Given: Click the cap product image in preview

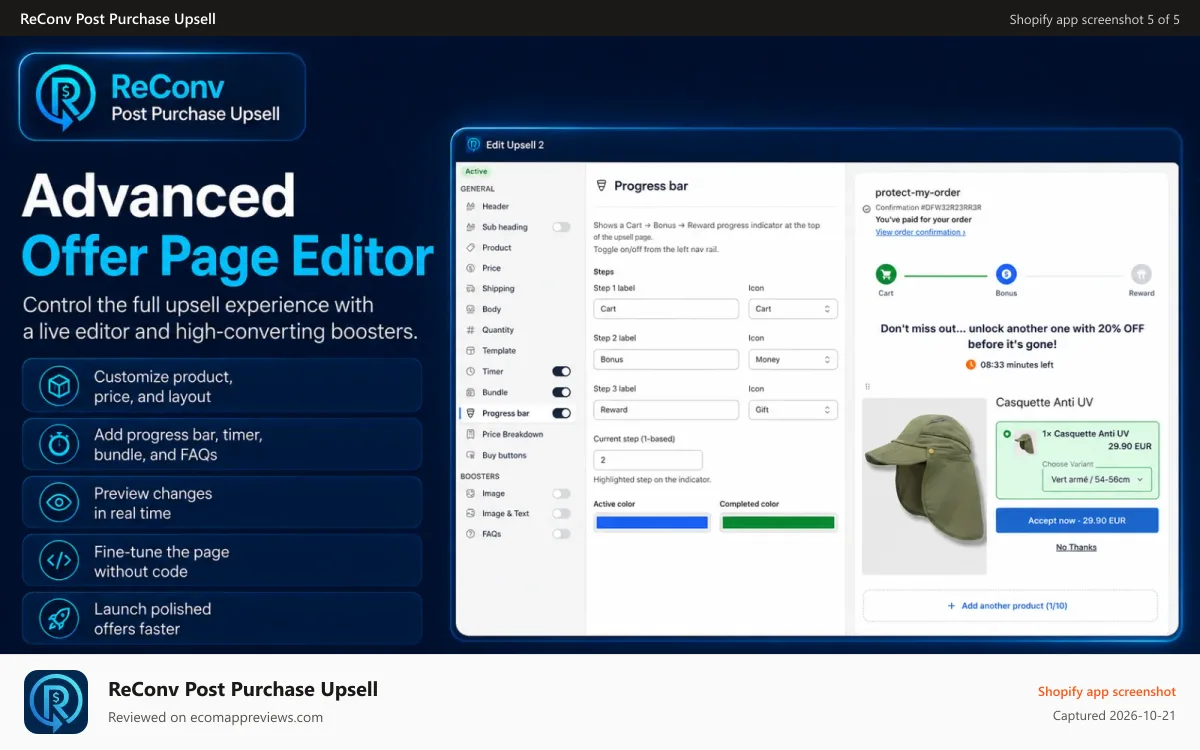Looking at the screenshot, I should (x=924, y=486).
